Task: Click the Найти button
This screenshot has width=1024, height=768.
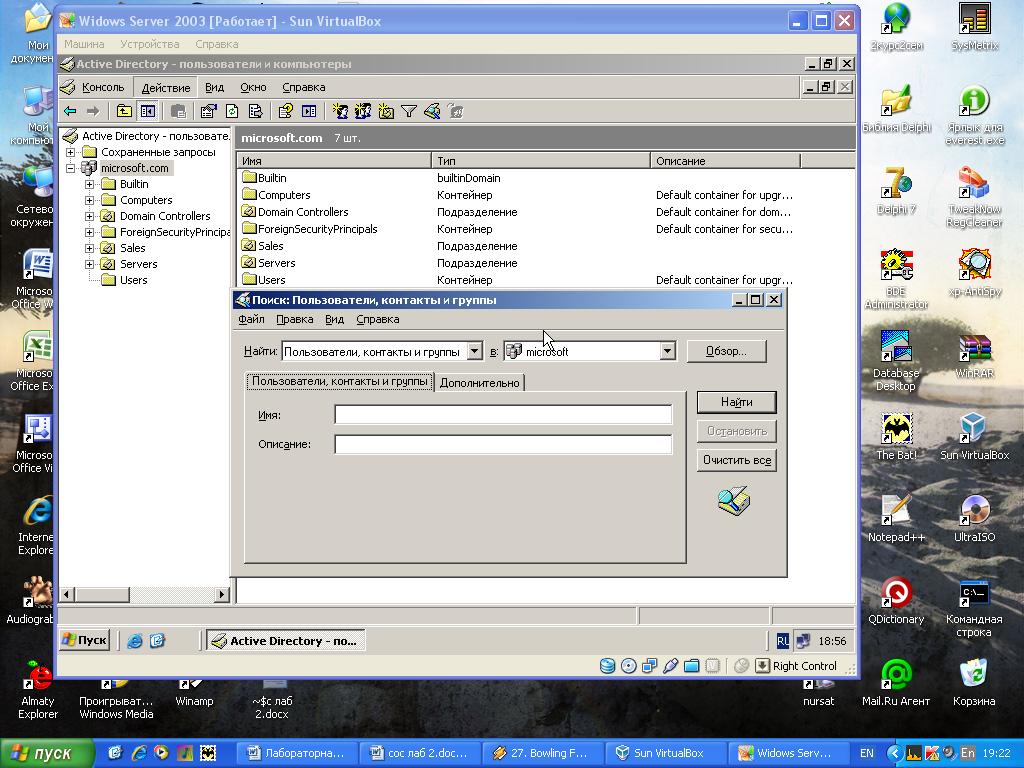Action: coord(737,402)
